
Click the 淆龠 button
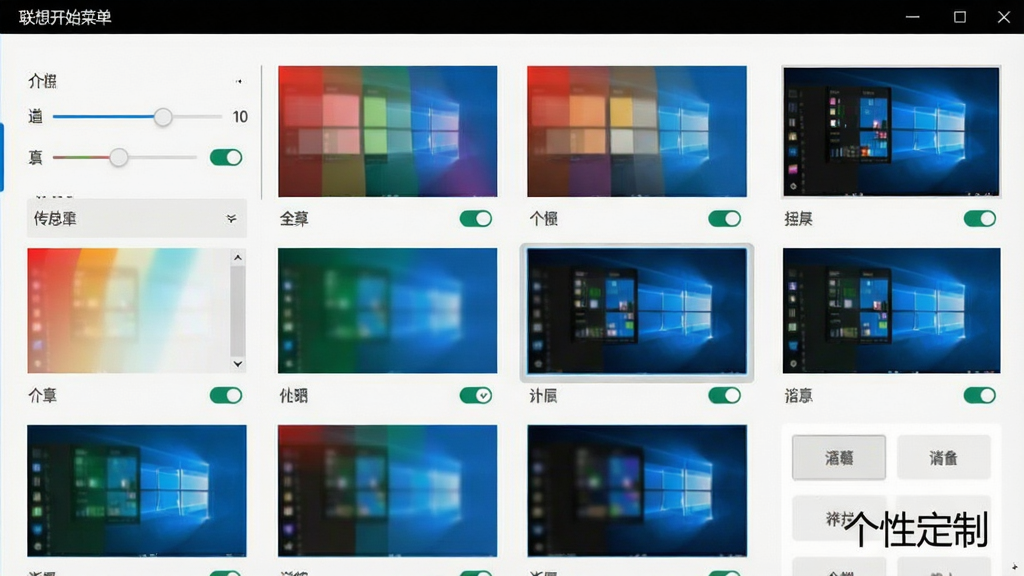tap(944, 457)
